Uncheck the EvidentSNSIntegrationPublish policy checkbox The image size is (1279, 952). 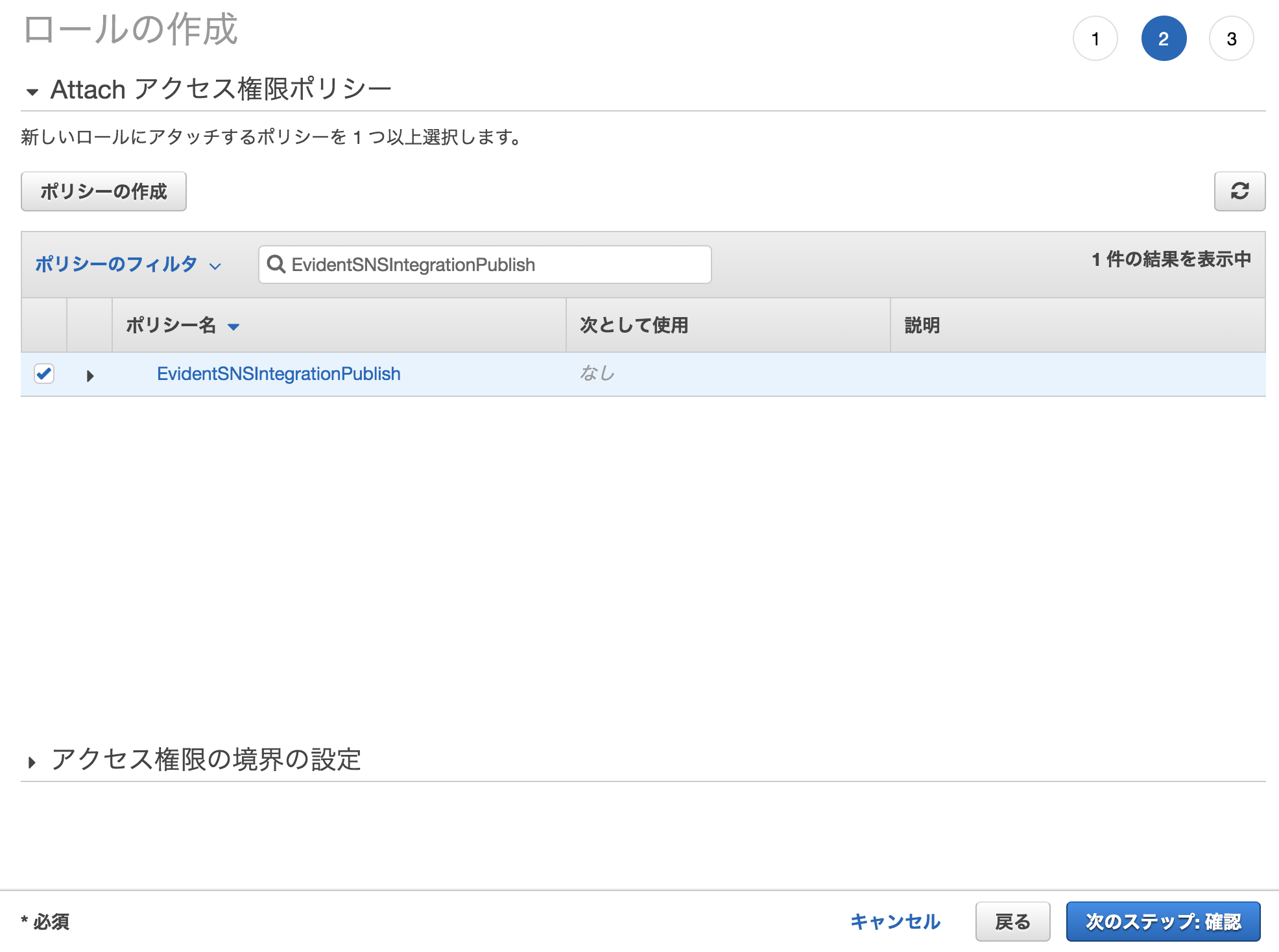coord(44,374)
